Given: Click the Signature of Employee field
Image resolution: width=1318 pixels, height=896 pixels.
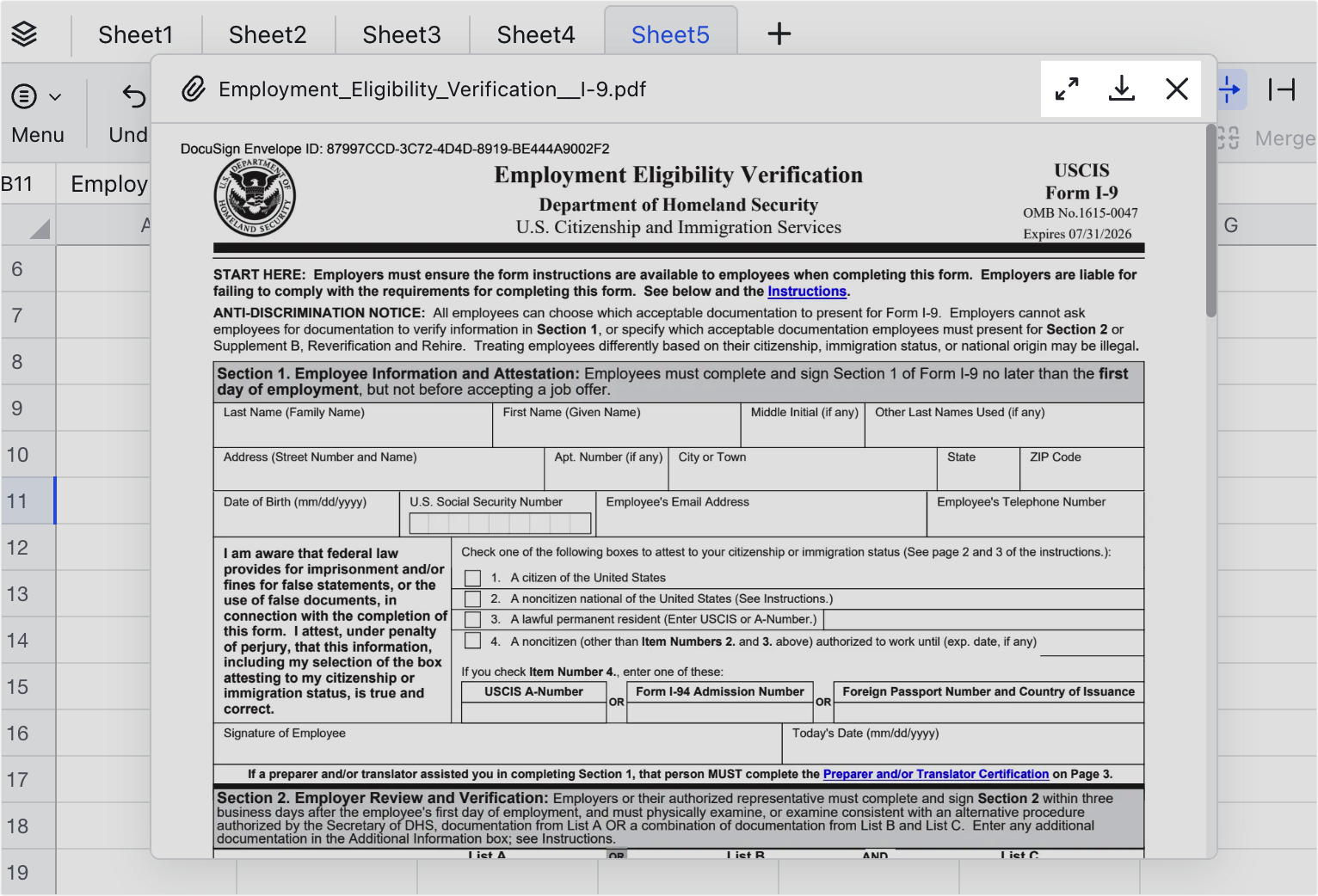Looking at the screenshot, I should point(497,743).
